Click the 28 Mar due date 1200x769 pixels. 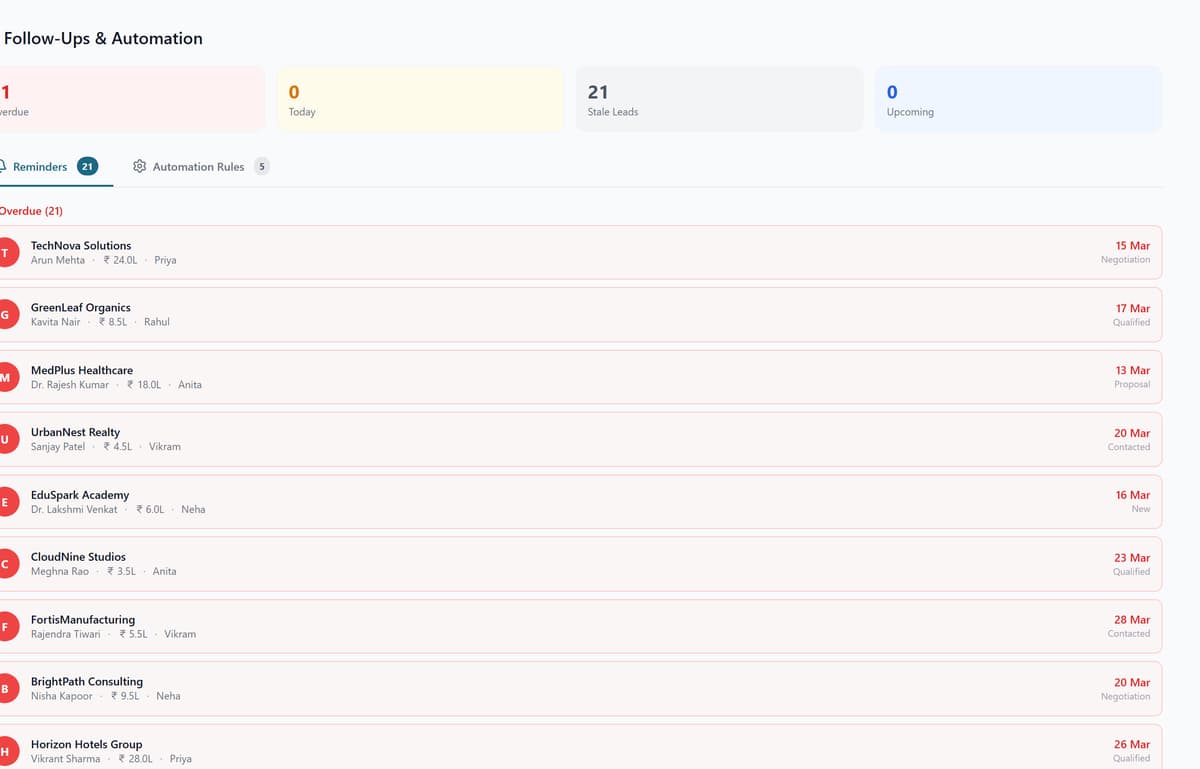pos(1133,620)
